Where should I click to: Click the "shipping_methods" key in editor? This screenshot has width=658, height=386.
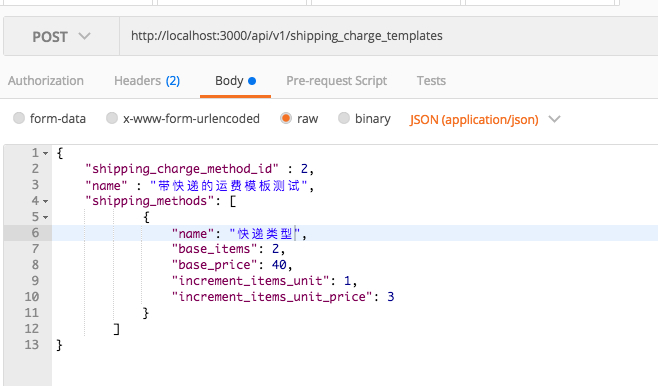pyautogui.click(x=150, y=201)
